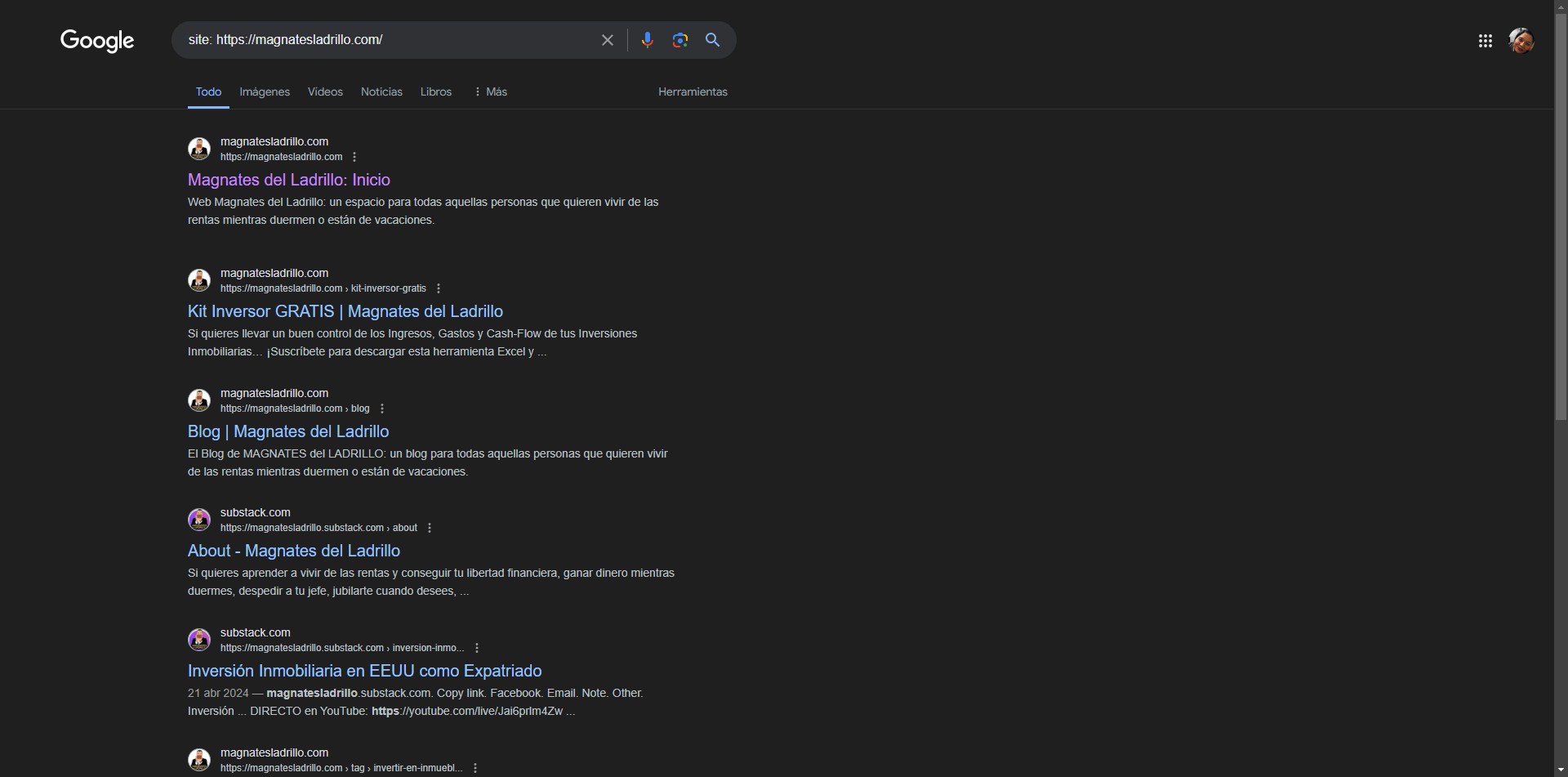Start voice search with the microphone icon
1568x777 pixels.
(x=648, y=40)
